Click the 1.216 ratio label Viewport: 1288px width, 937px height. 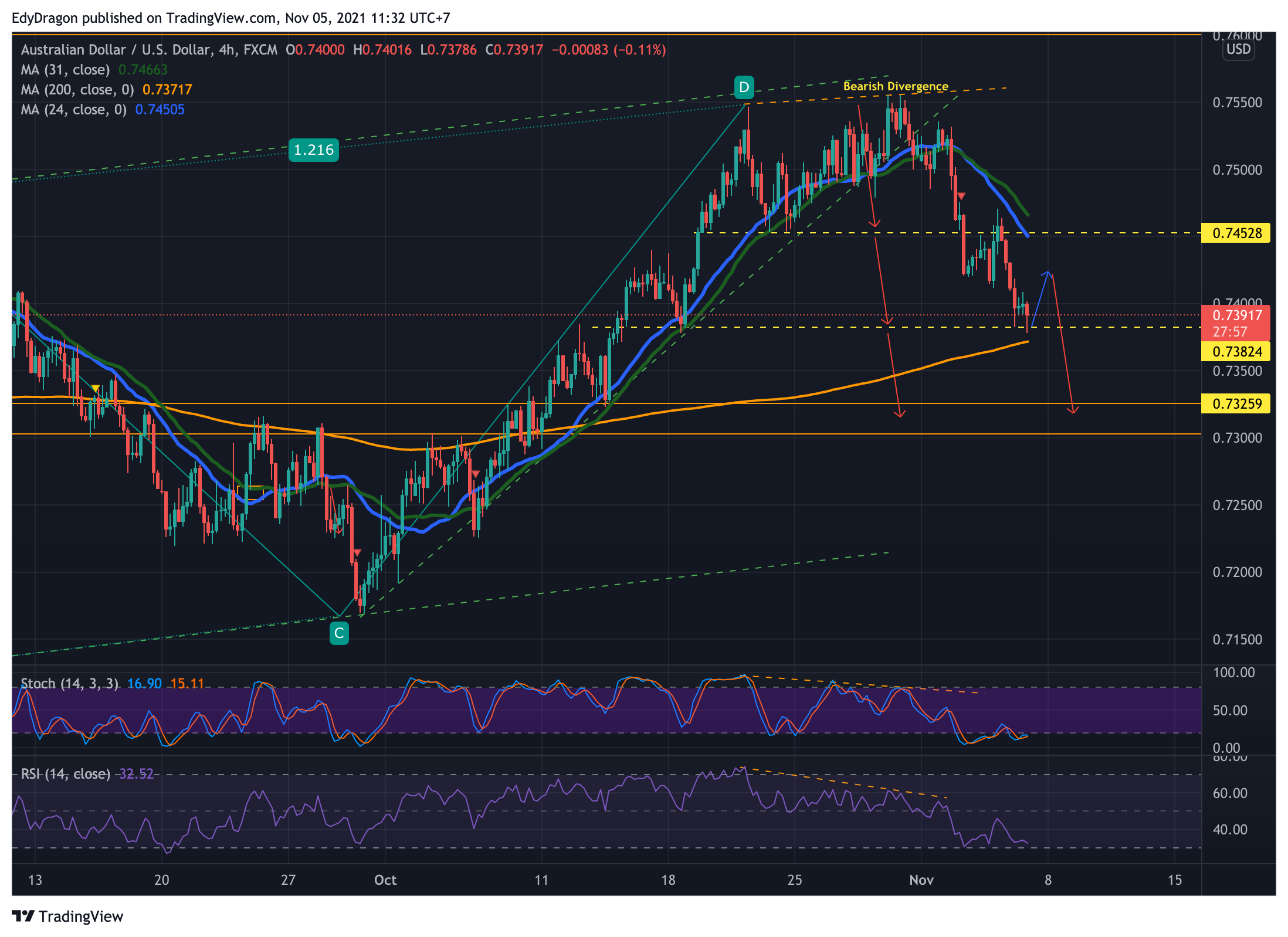point(314,150)
